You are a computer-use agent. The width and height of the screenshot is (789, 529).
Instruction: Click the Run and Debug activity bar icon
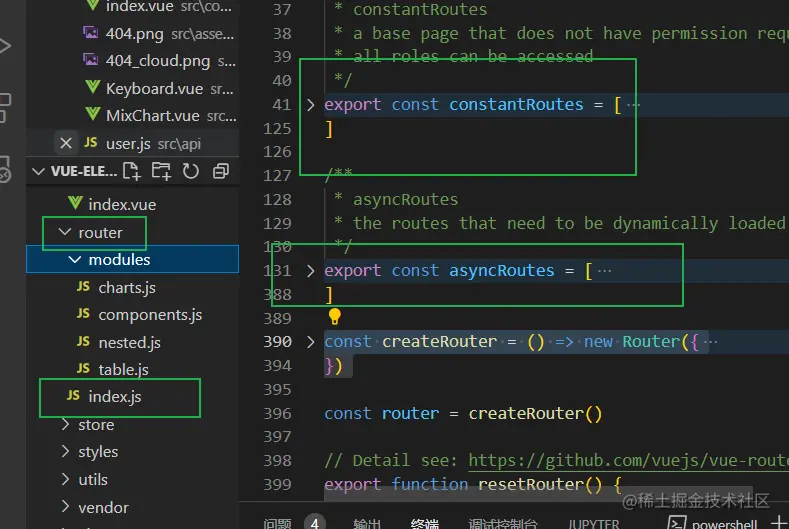[x=5, y=46]
